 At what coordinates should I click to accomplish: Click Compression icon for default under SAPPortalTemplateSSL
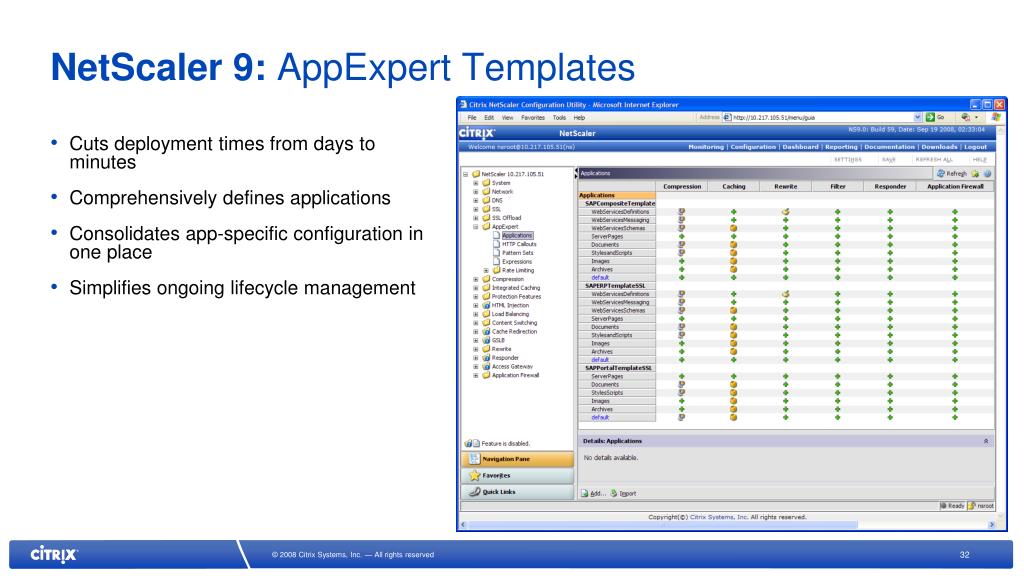pos(682,417)
